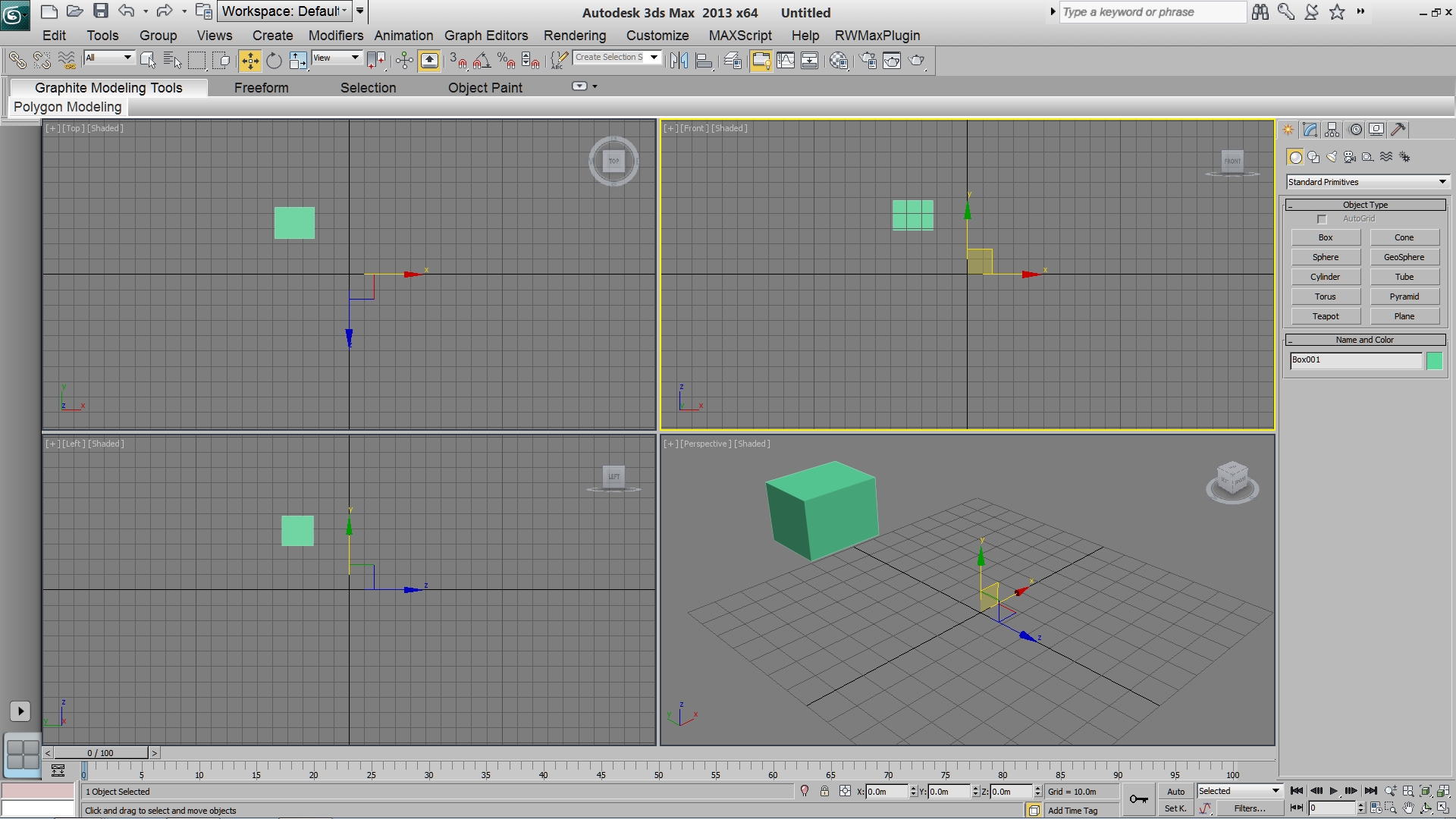Viewport: 1456px width, 819px height.
Task: Toggle the Selection Lock padlock
Action: click(x=824, y=791)
